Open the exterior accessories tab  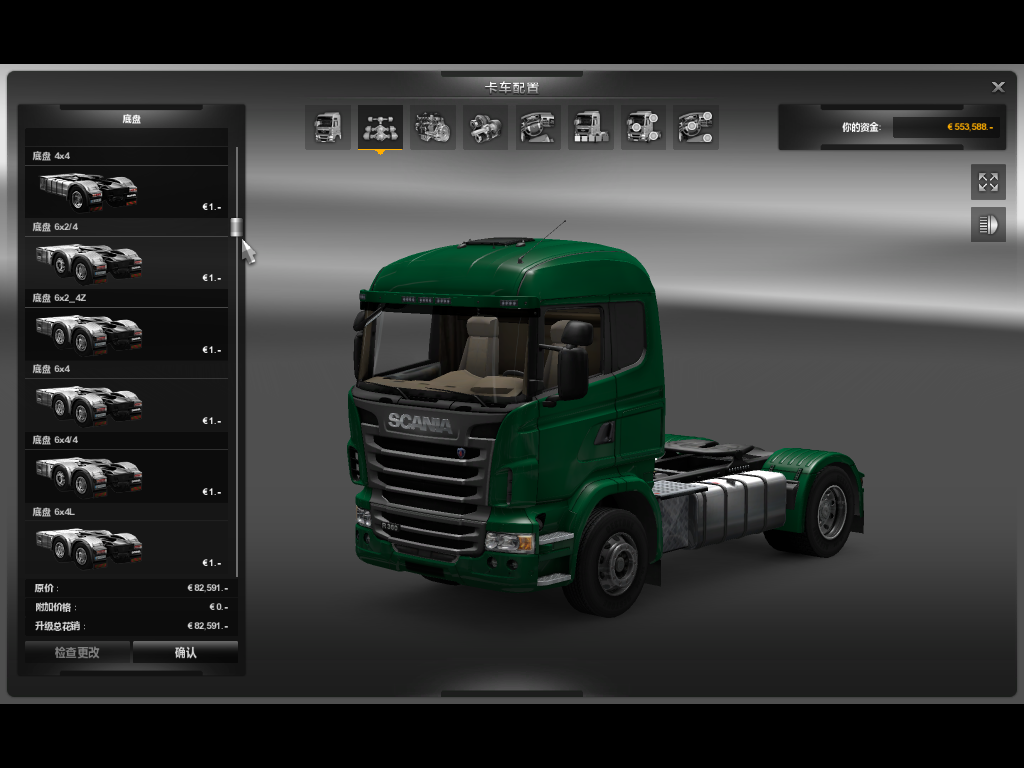(x=643, y=127)
